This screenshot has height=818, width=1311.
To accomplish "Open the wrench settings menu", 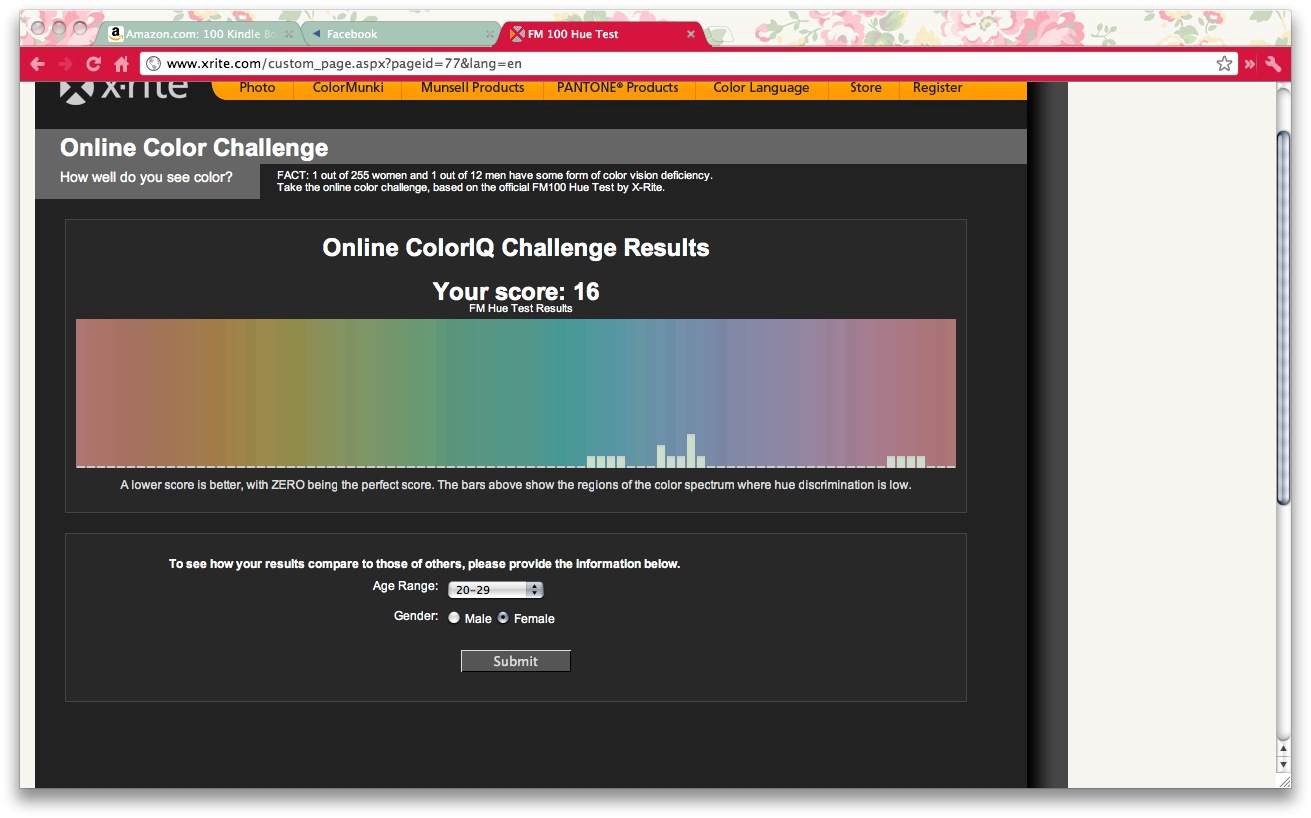I will coord(1273,64).
